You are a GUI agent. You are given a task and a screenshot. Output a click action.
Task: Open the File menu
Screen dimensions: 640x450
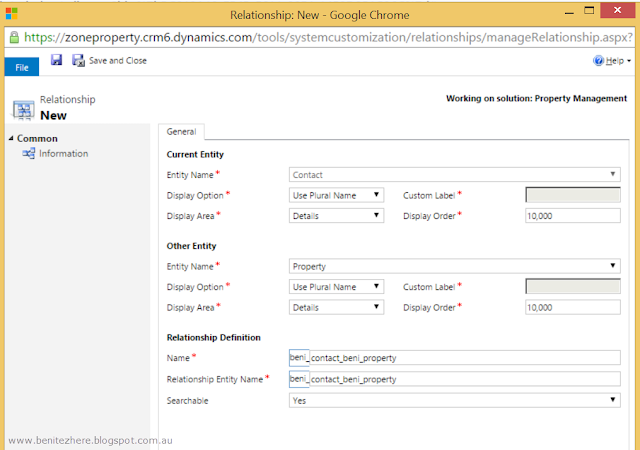tap(22, 67)
